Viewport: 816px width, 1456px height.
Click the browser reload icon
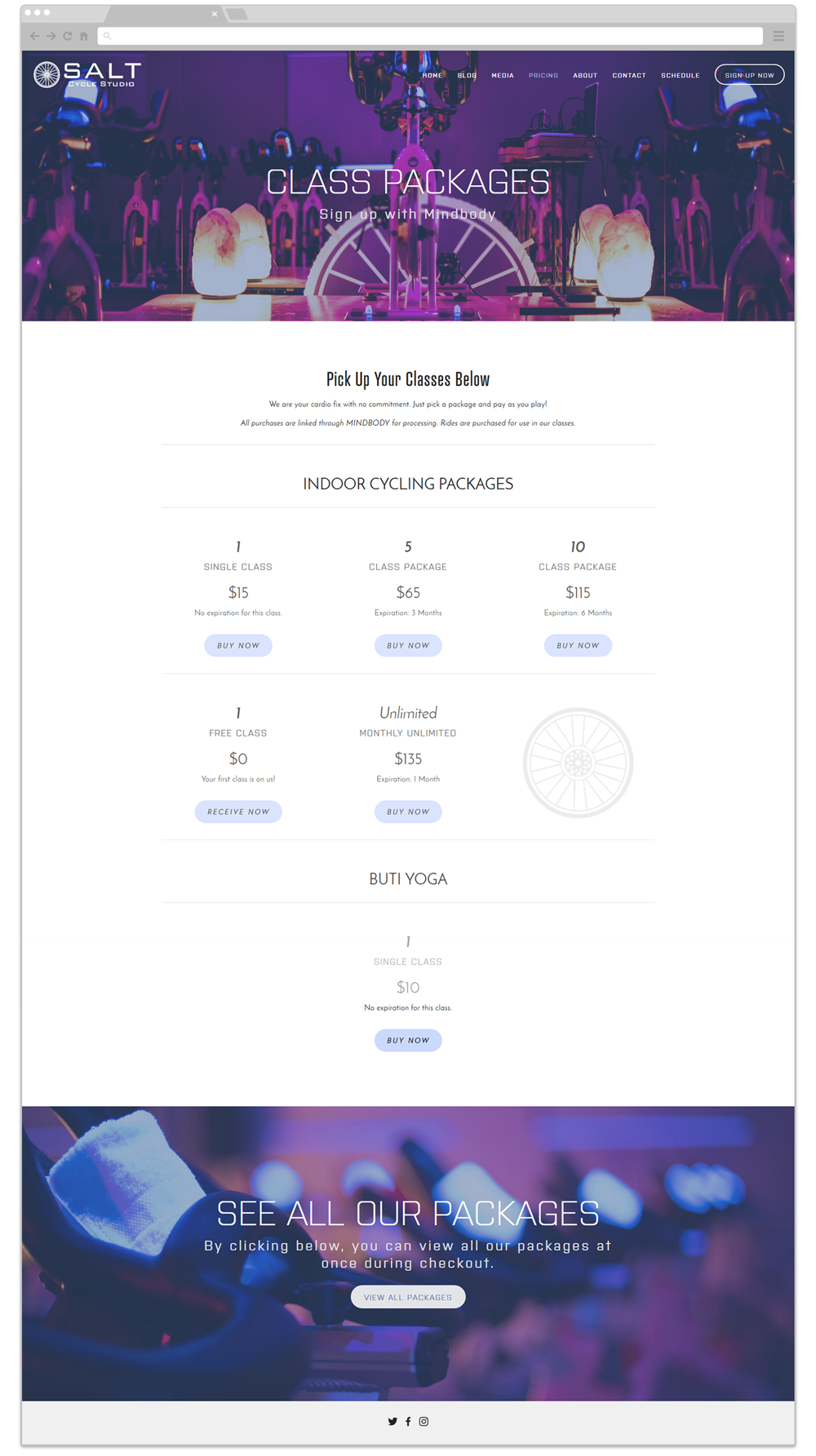67,36
